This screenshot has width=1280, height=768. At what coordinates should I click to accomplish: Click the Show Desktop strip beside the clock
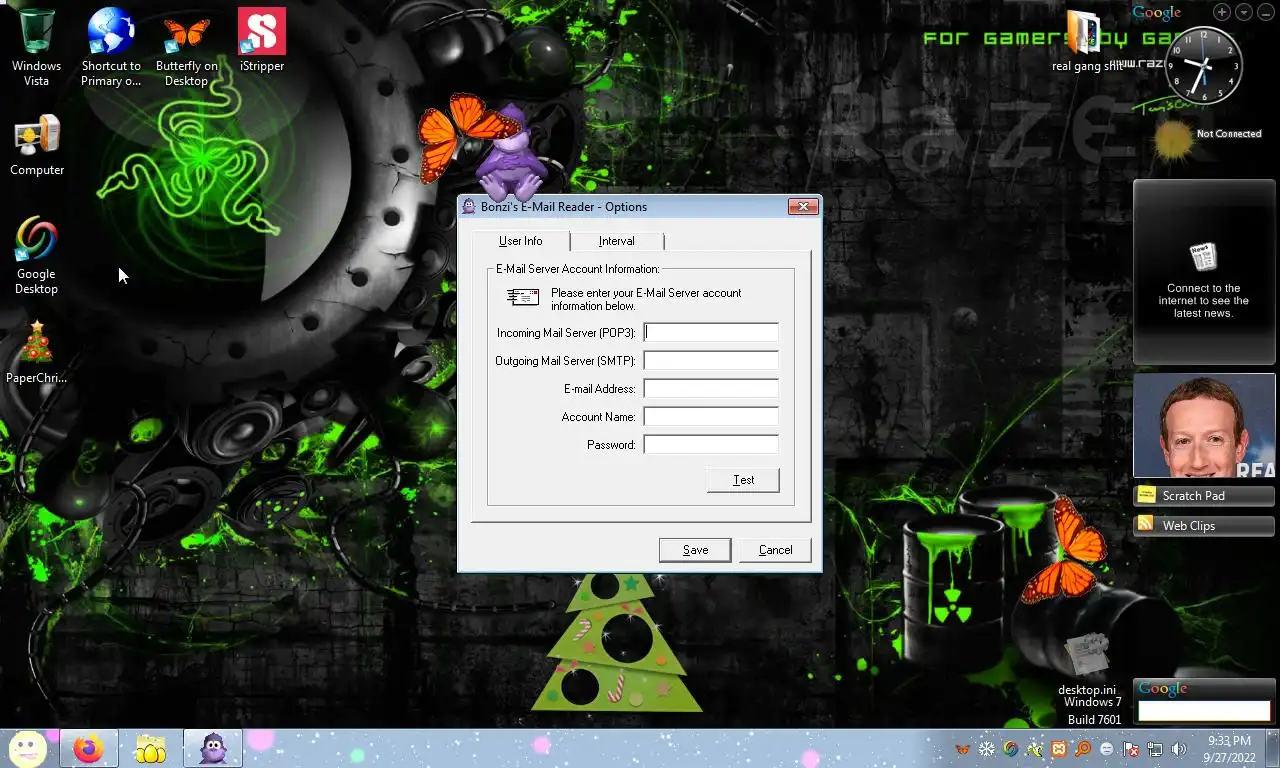[1272, 749]
